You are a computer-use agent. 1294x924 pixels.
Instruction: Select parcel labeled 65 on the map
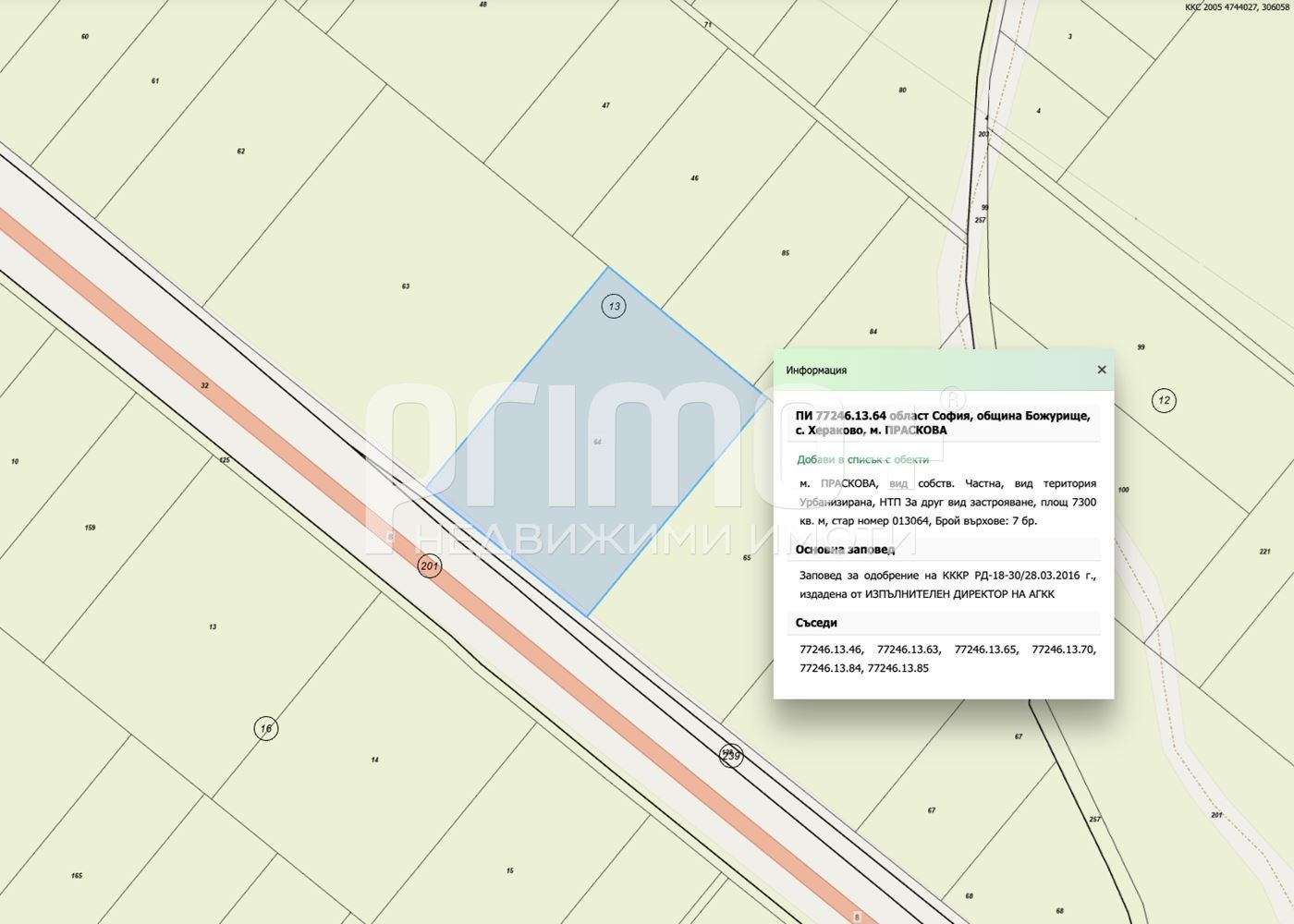pos(747,557)
